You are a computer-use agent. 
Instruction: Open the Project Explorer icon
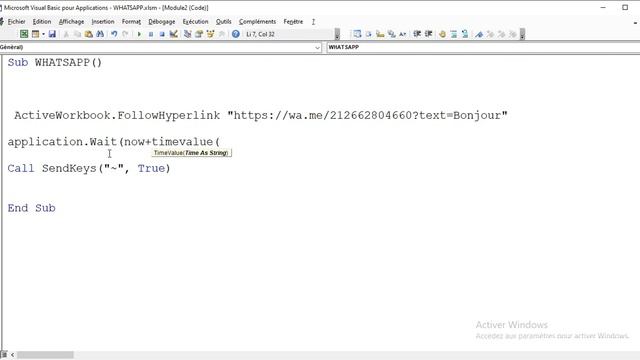click(187, 34)
